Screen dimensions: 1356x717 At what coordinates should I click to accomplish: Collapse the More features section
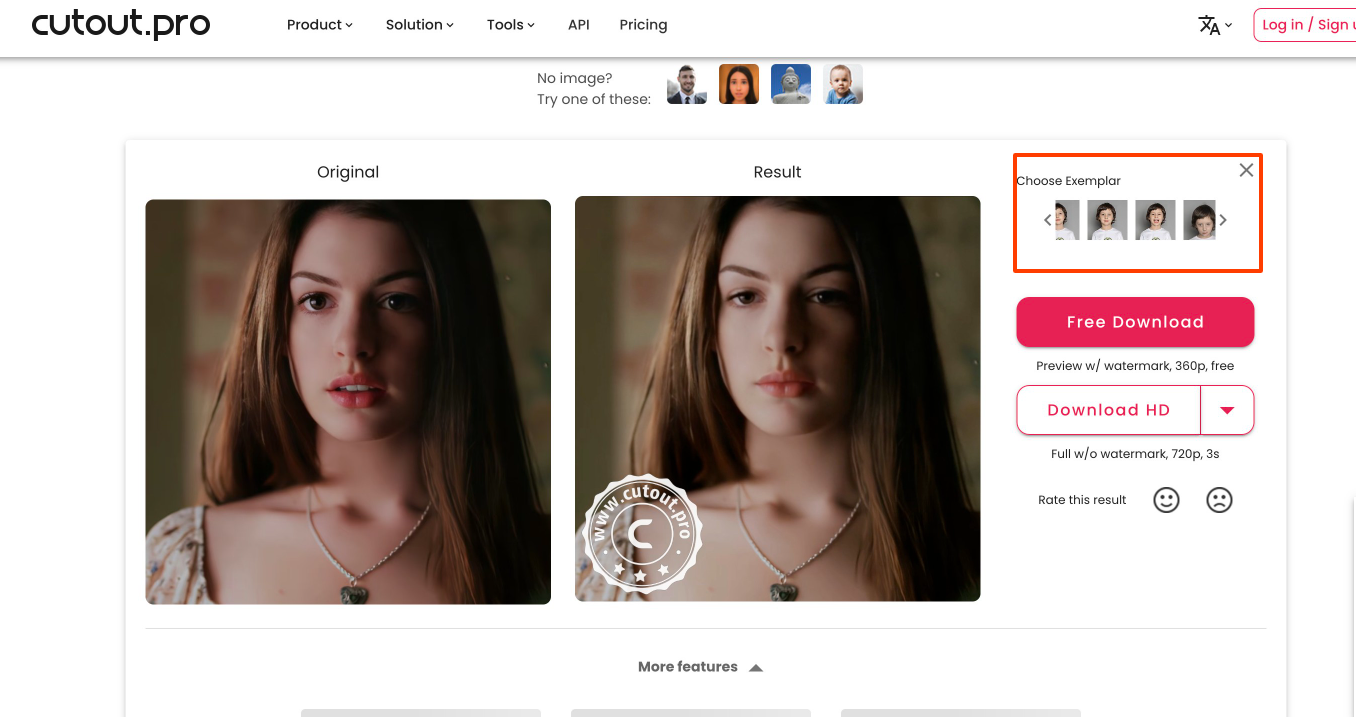(x=700, y=667)
